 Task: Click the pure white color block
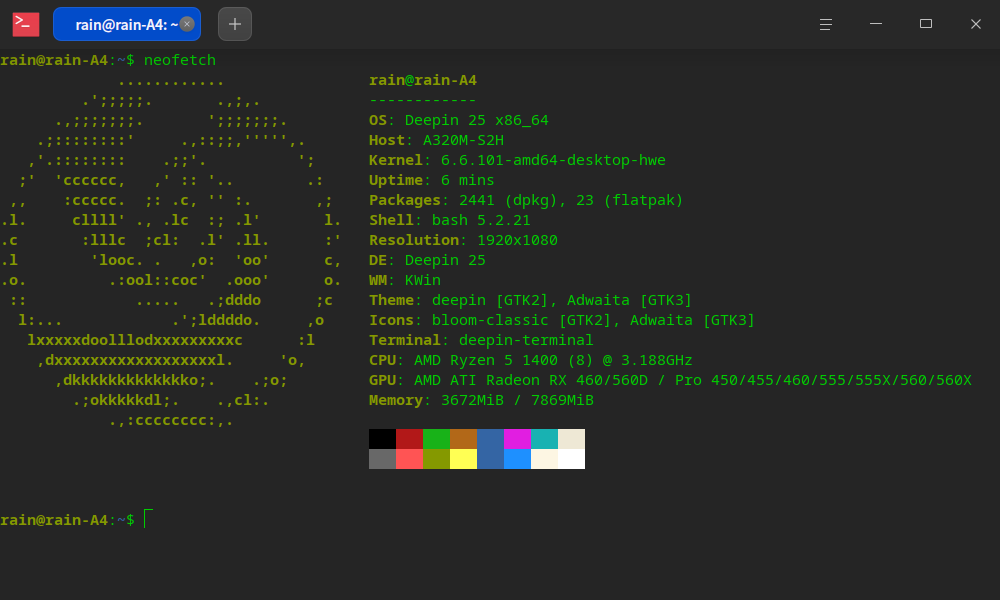(x=571, y=459)
